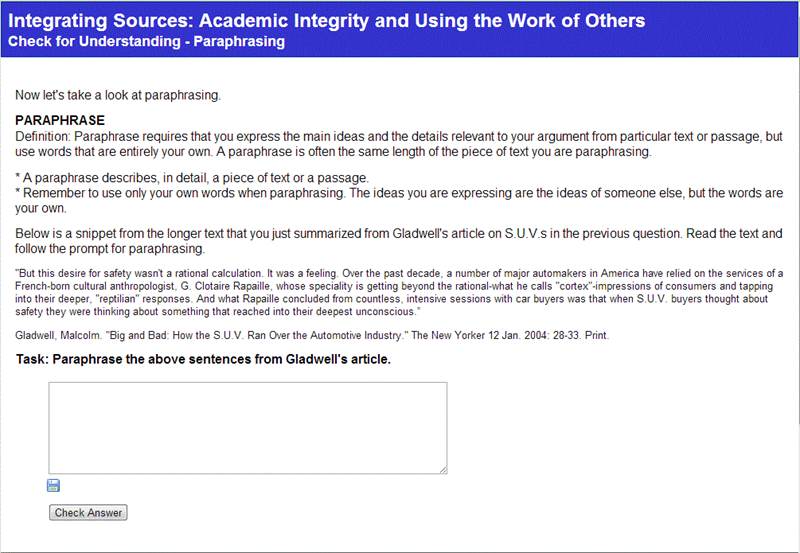Click the Check for Understanding - Paraphrasing subtitle
800x553 pixels.
click(x=146, y=41)
